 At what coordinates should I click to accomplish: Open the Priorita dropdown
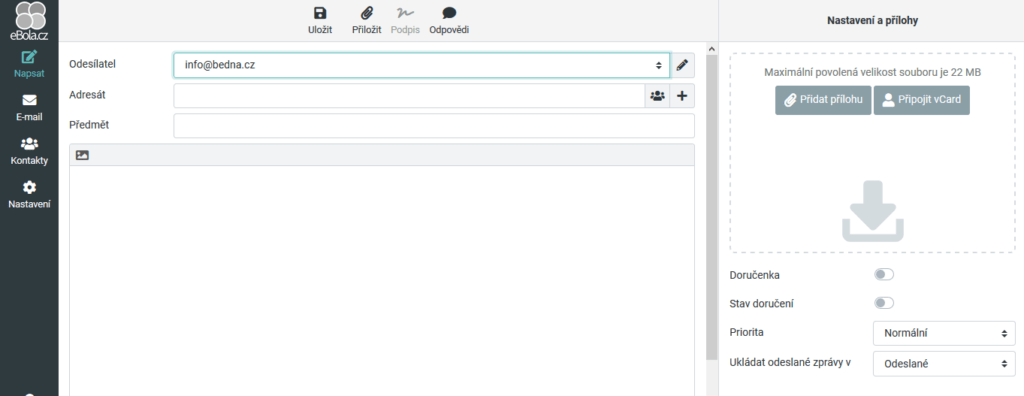pyautogui.click(x=944, y=333)
